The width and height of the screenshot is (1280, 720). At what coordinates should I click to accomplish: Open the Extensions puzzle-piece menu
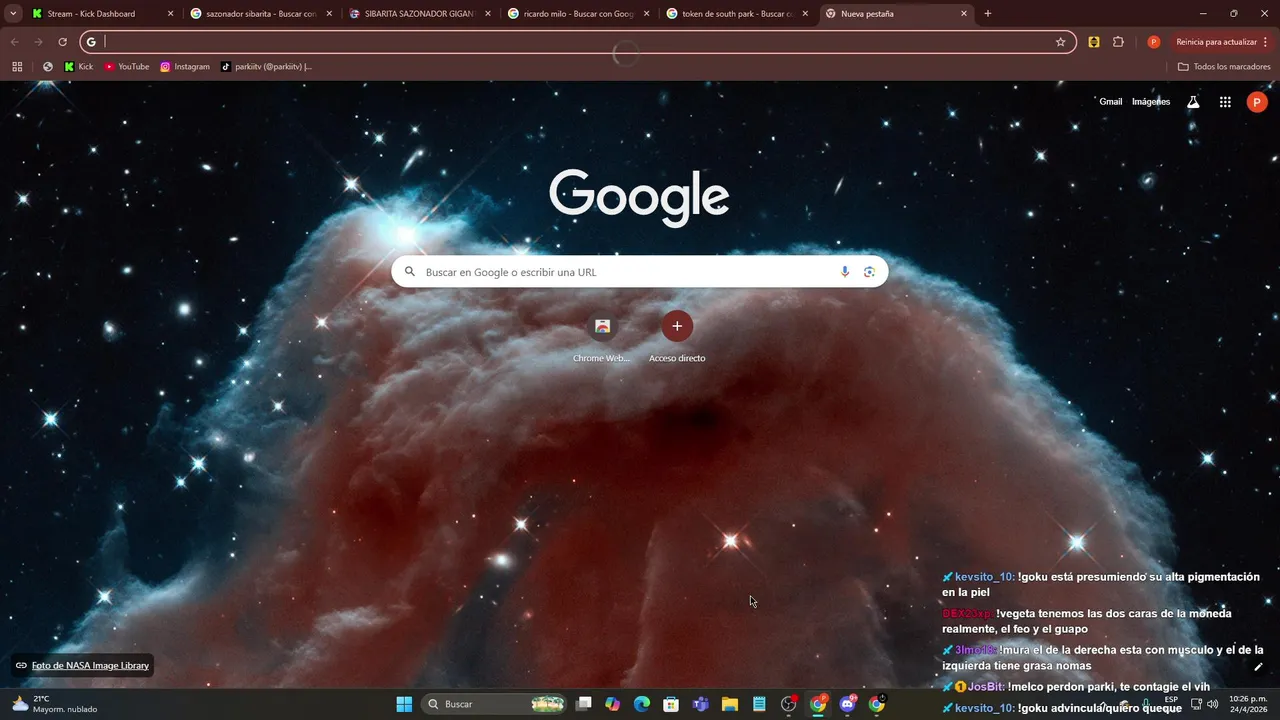1118,42
